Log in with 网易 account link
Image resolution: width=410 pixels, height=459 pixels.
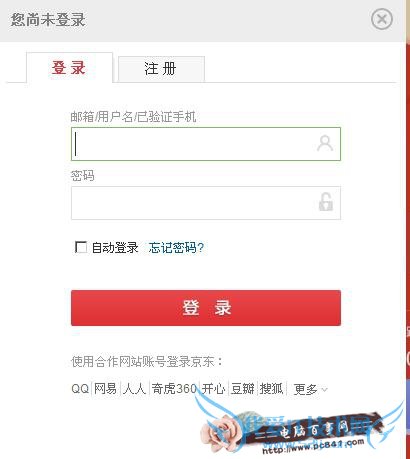pos(105,389)
